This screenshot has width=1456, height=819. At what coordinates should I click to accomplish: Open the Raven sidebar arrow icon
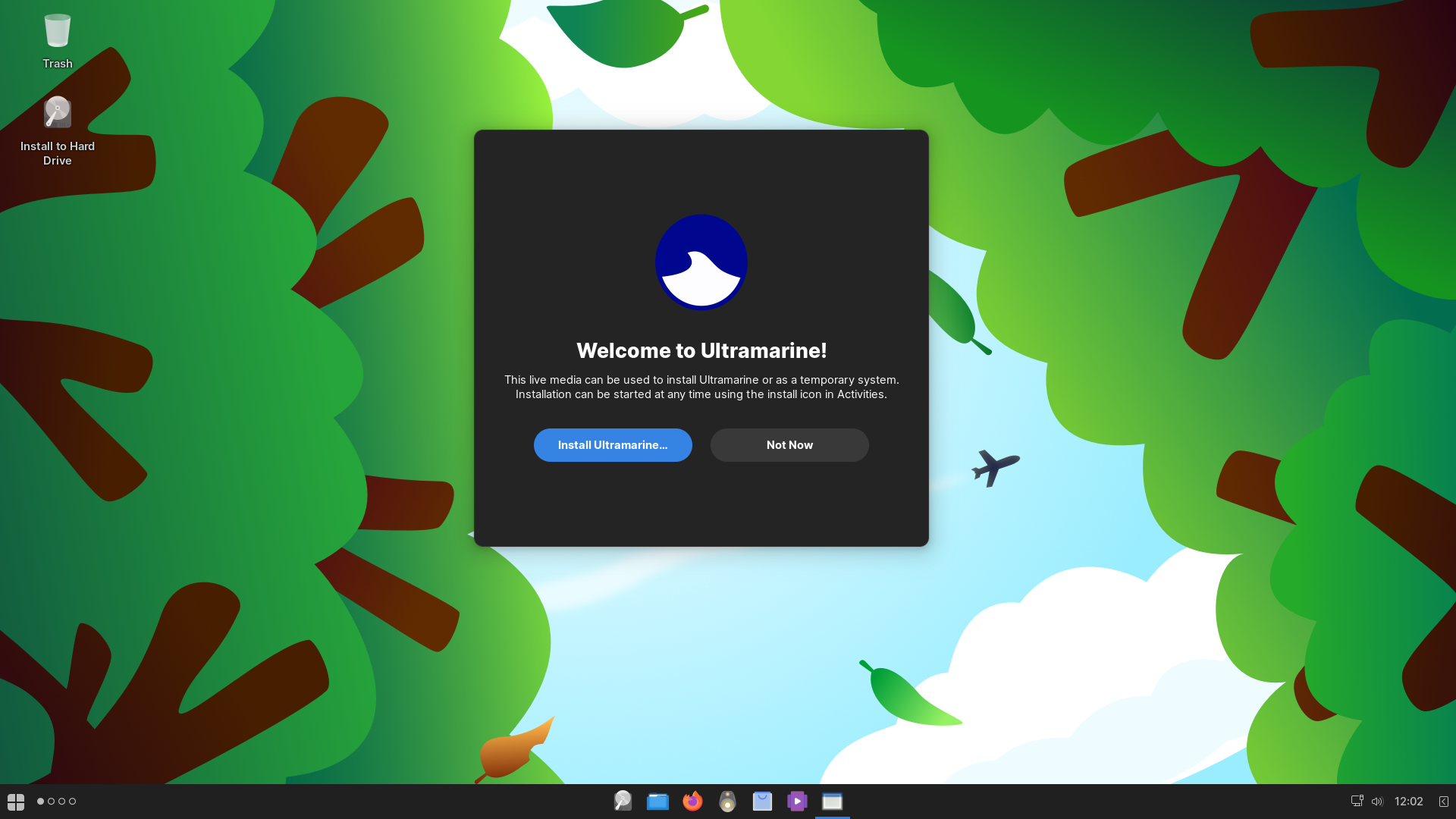pos(1444,802)
